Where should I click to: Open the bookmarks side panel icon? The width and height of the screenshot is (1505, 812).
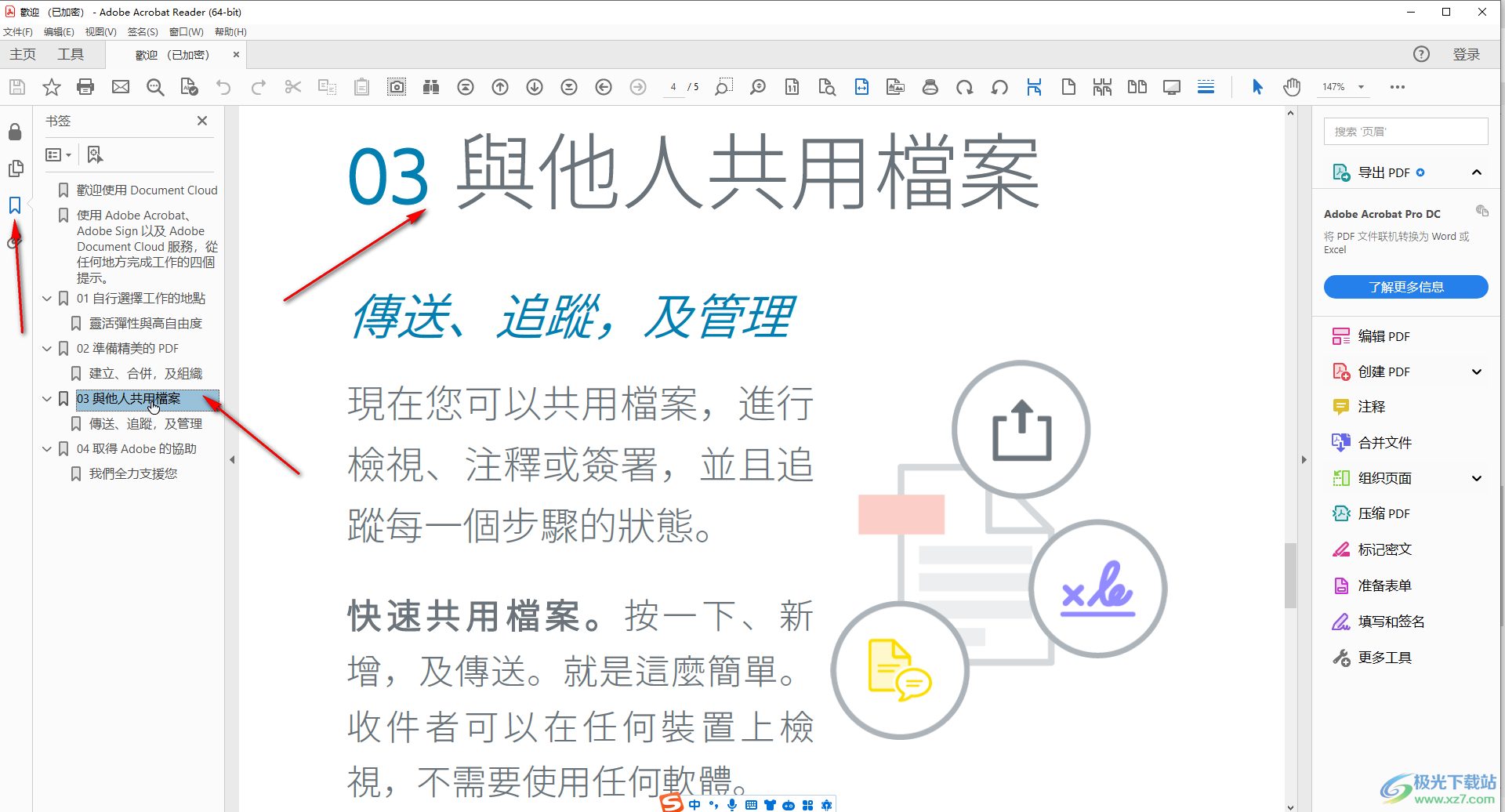[x=15, y=205]
